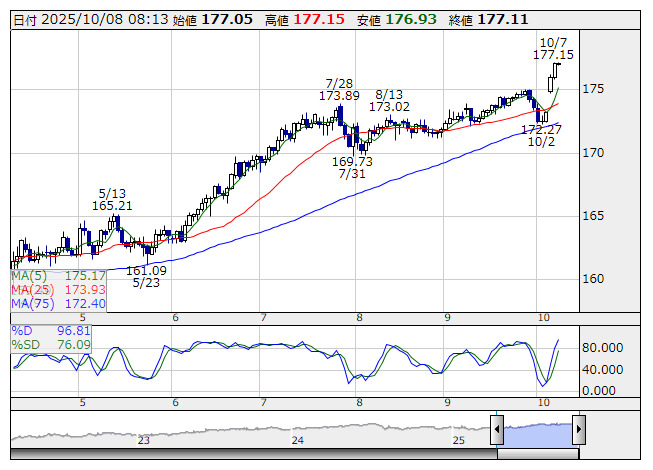Click the 安値 176.93 value in header
Viewport: 653px width, 470px height.
[411, 19]
